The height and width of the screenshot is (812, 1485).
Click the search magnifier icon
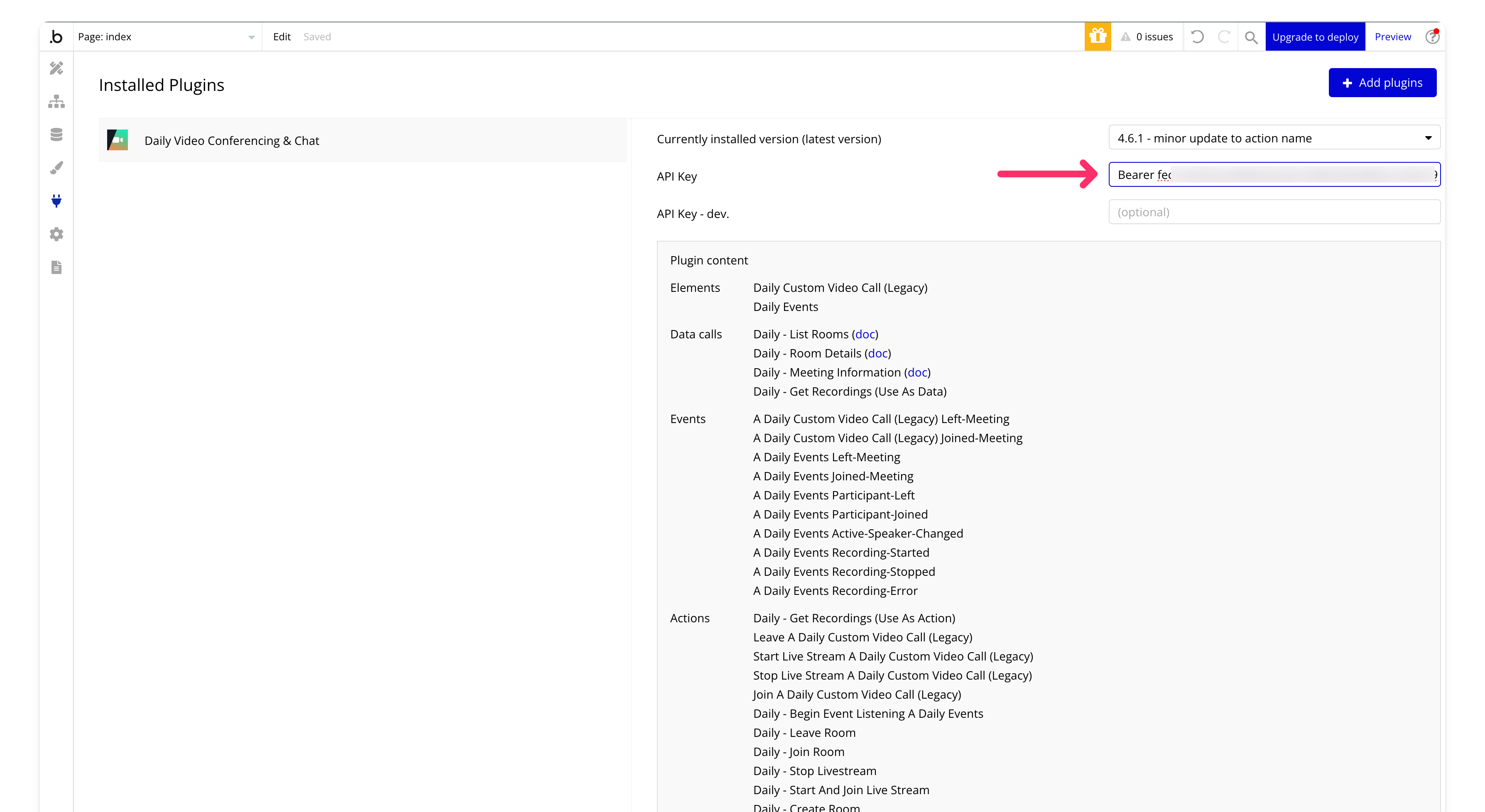pos(1251,37)
